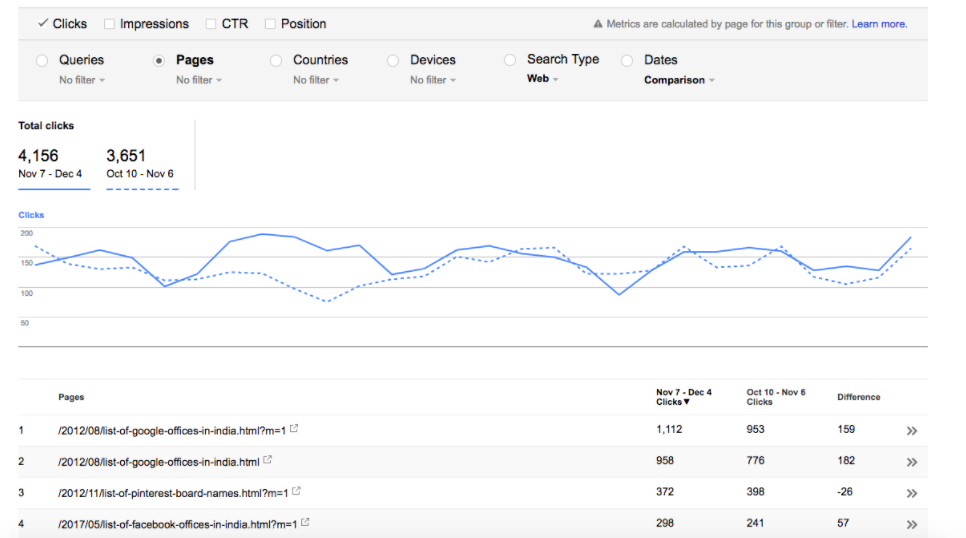Click double-arrow icon in row 4
966x538 pixels.
(x=911, y=524)
